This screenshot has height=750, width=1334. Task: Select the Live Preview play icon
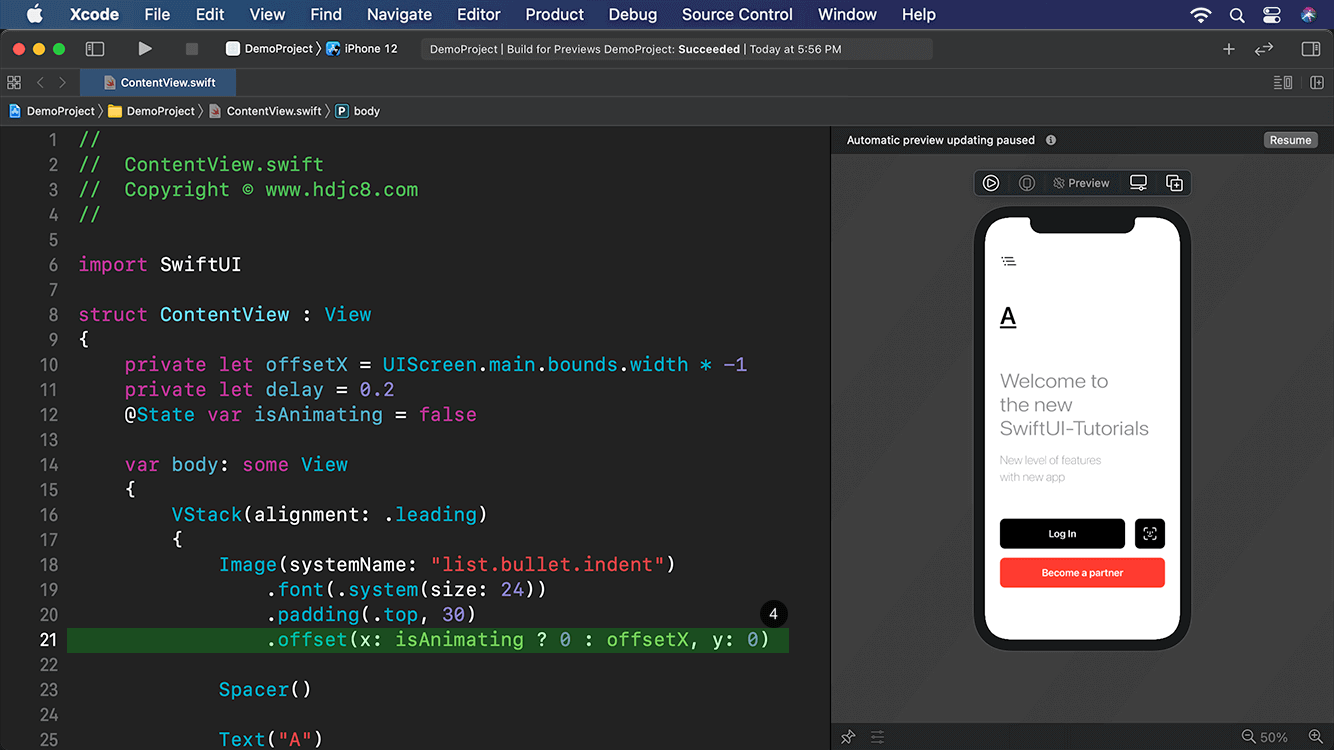tap(990, 182)
